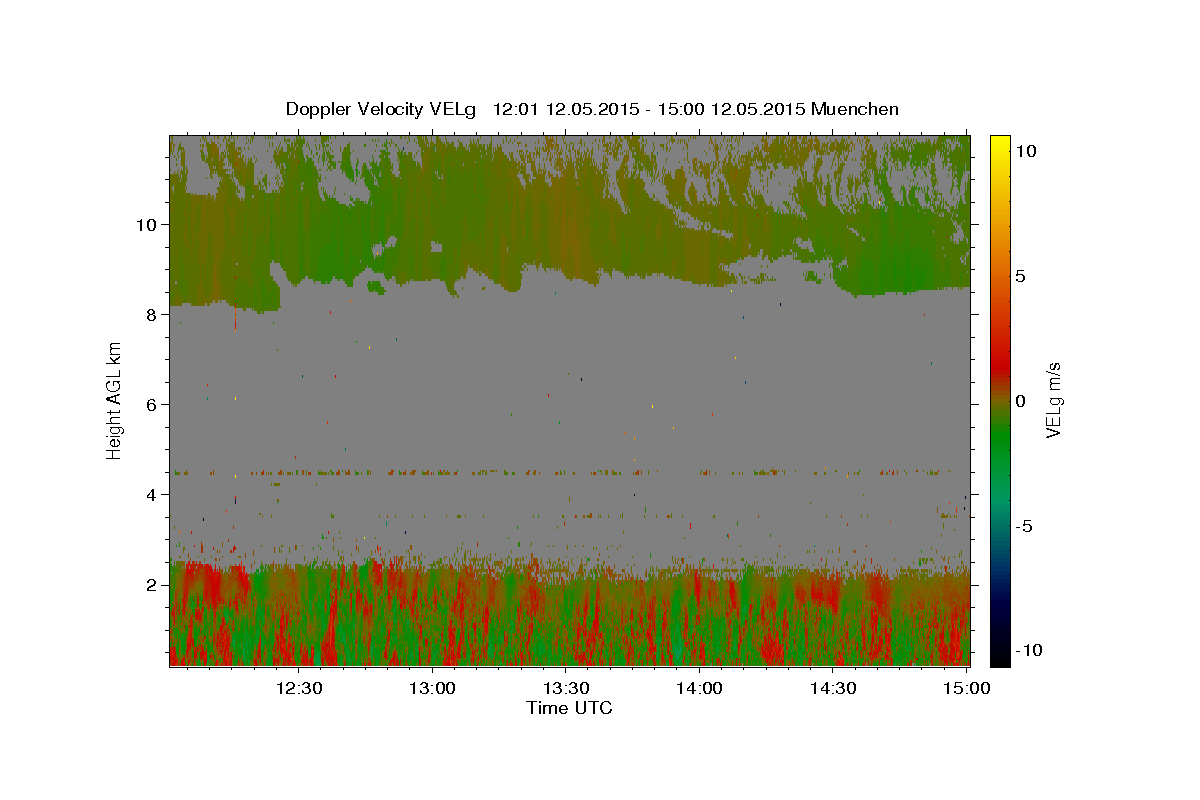
Task: Click the 13:30 time tick label
Action: coord(566,688)
